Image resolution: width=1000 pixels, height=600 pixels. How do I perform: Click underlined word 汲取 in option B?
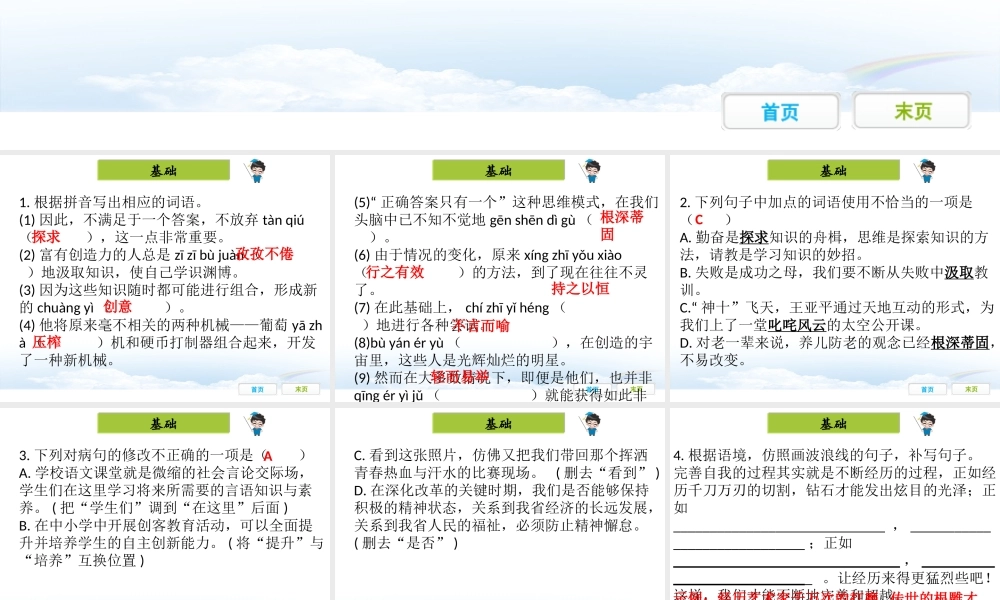click(x=959, y=272)
